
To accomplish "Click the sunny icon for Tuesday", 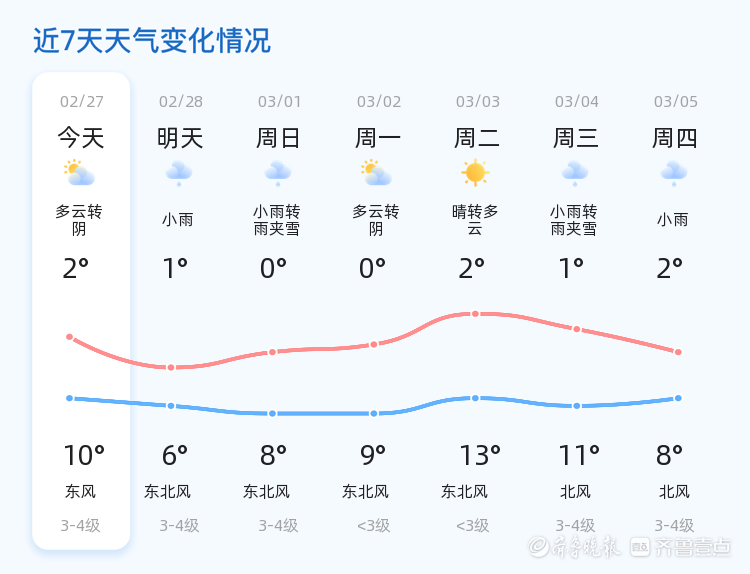I will pyautogui.click(x=475, y=173).
